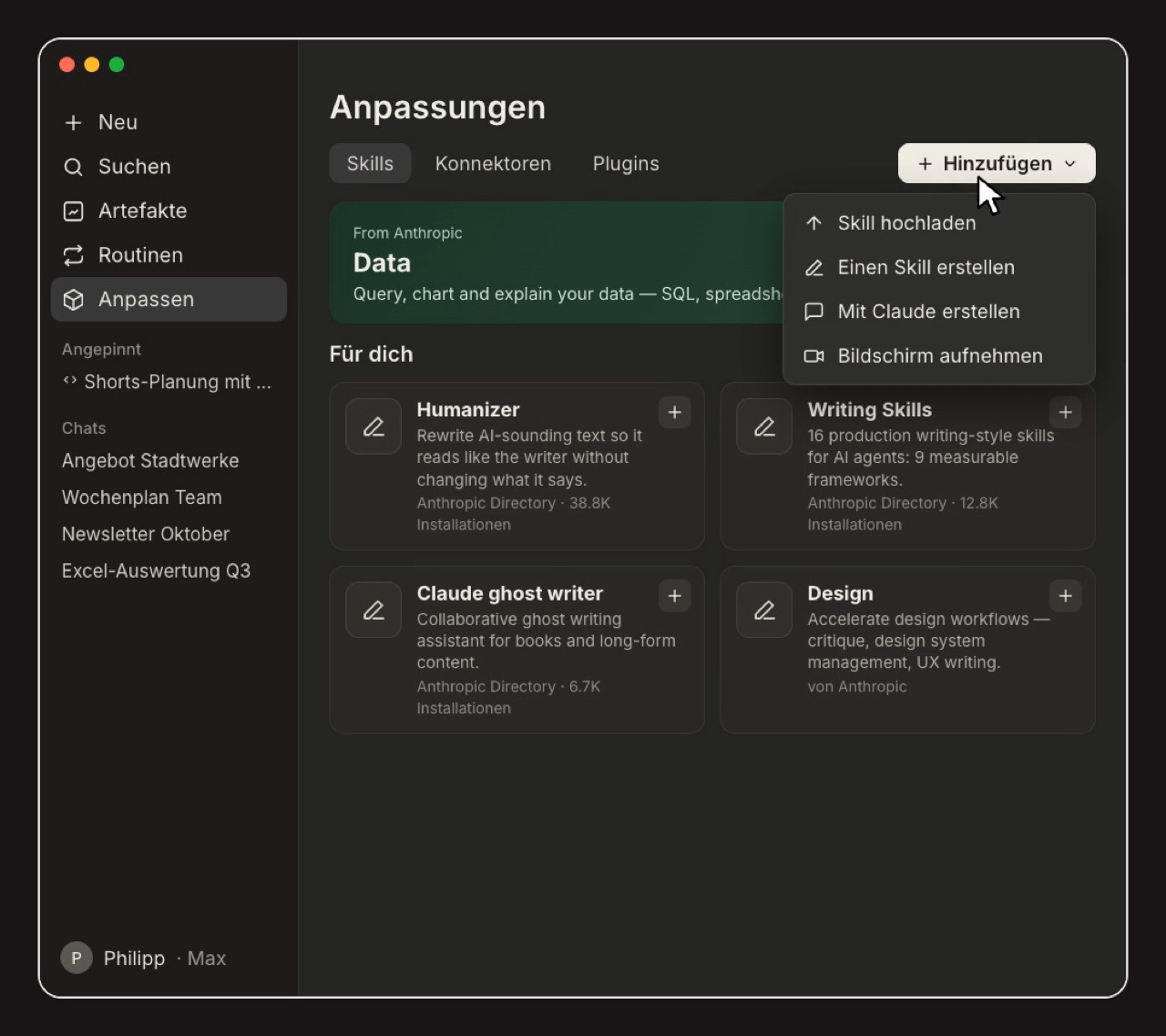Screen dimensions: 1166x1036
Task: Click the P avatar for Philipp
Action: click(x=77, y=958)
